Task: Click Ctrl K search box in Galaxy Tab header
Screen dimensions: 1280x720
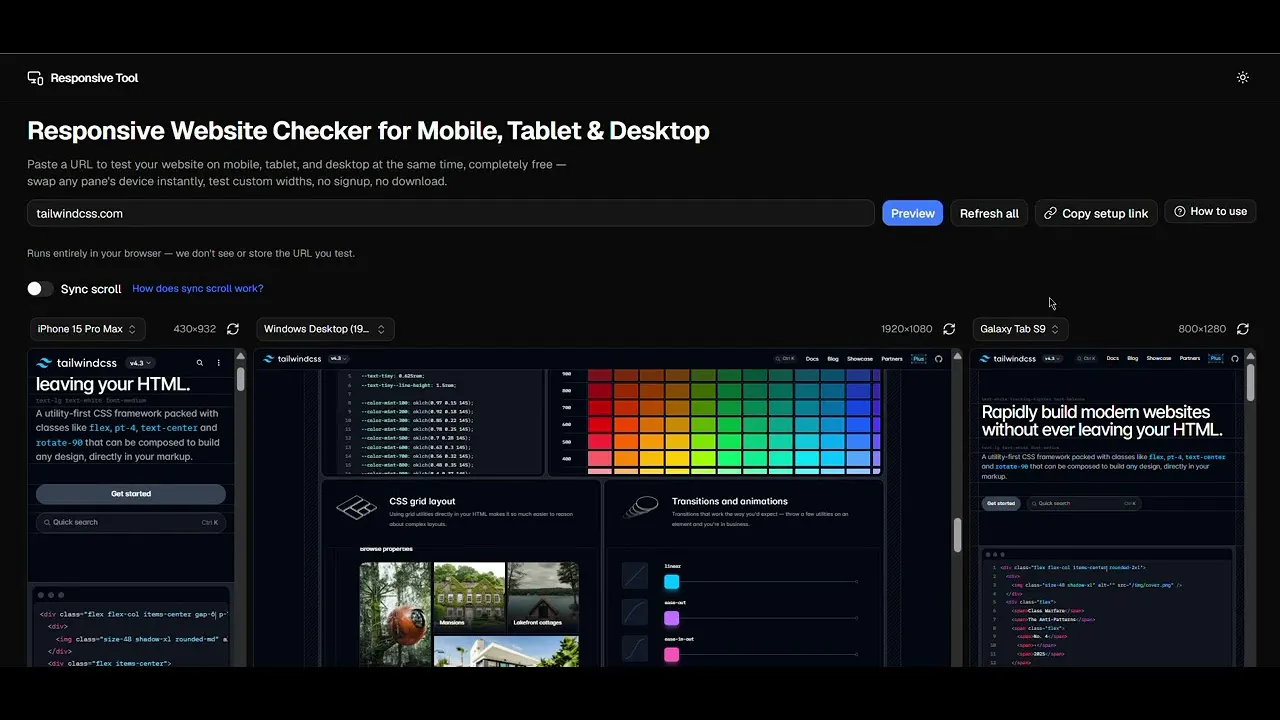Action: pyautogui.click(x=1086, y=358)
